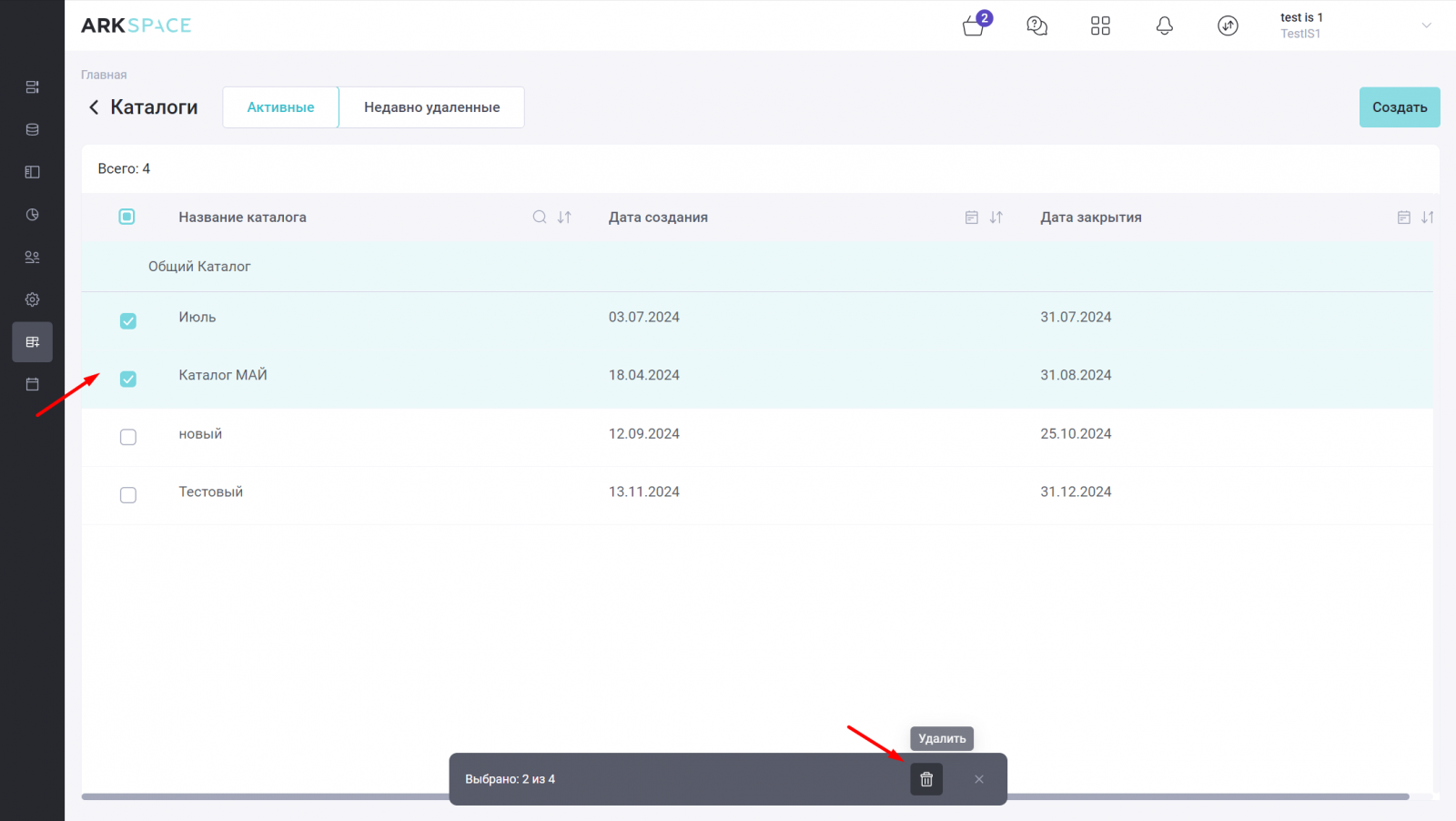The height and width of the screenshot is (821, 1456).
Task: Open settings gear in left sidebar
Action: (33, 299)
